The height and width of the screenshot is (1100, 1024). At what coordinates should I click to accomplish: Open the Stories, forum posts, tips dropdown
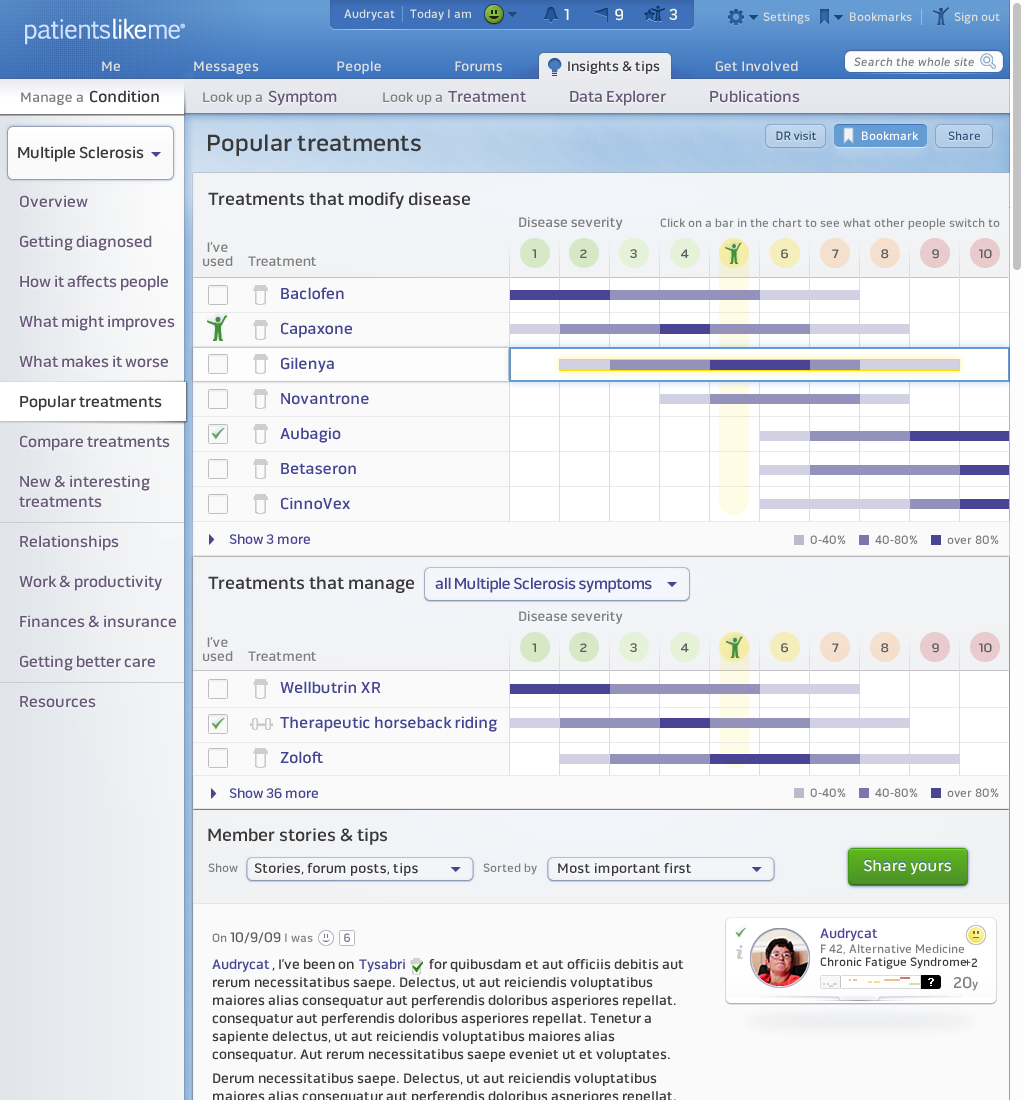pos(360,869)
